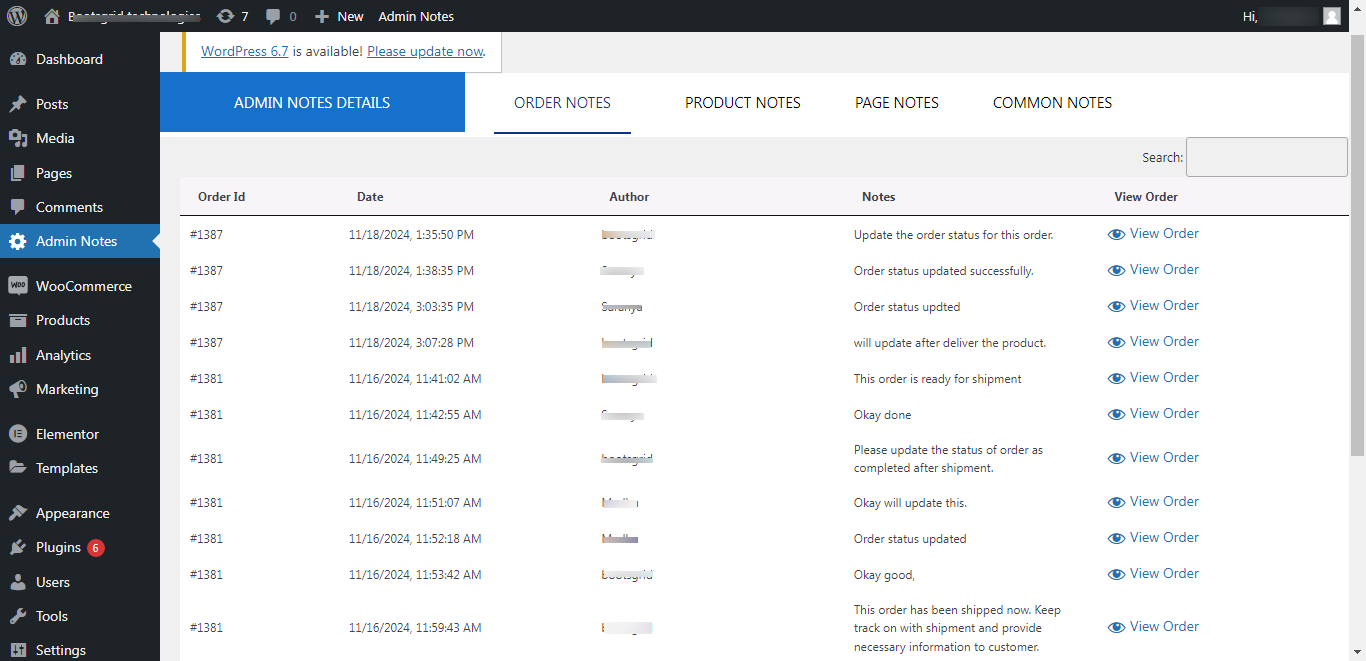Click order id #1381 dated 11:59:43 AM

pos(206,628)
